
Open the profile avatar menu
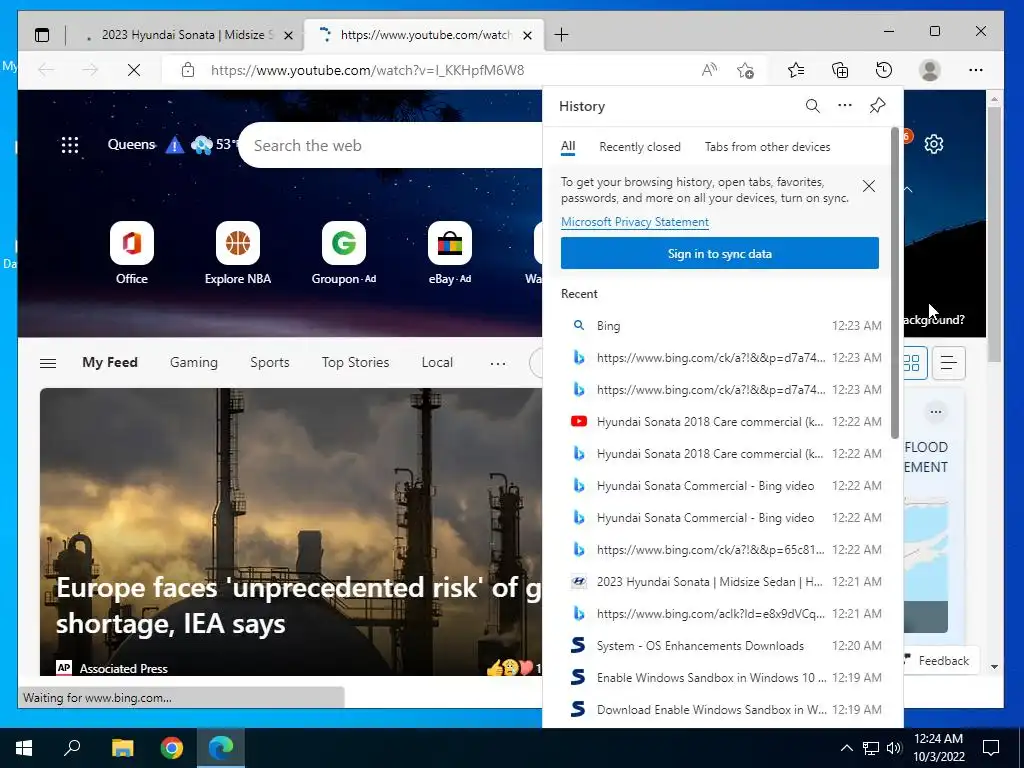[929, 70]
